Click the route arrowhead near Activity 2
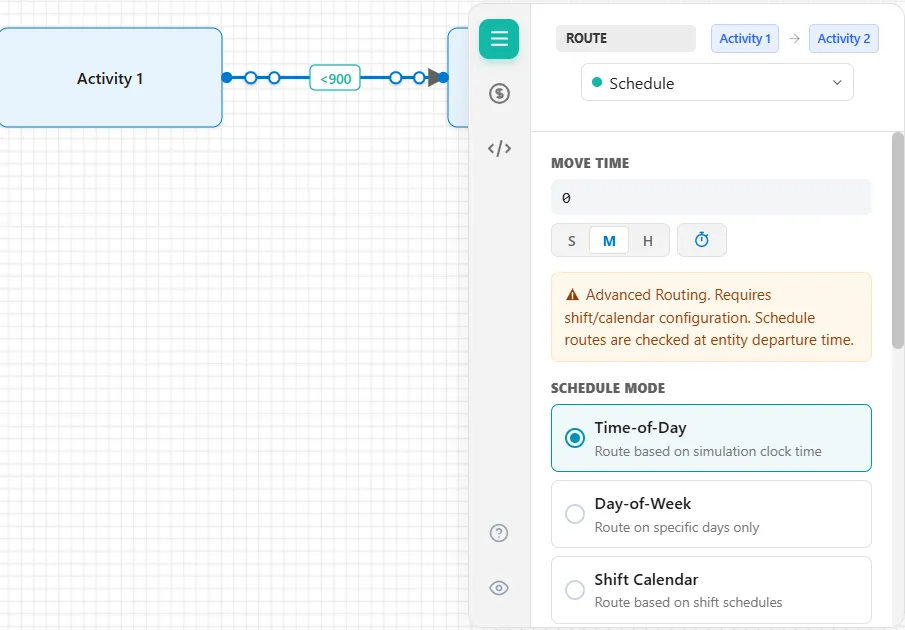 [433, 77]
